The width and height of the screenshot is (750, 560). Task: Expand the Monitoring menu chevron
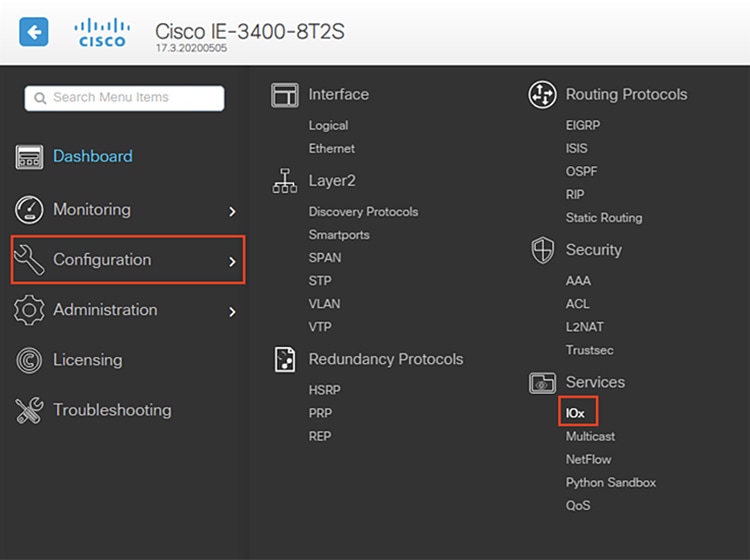(232, 211)
